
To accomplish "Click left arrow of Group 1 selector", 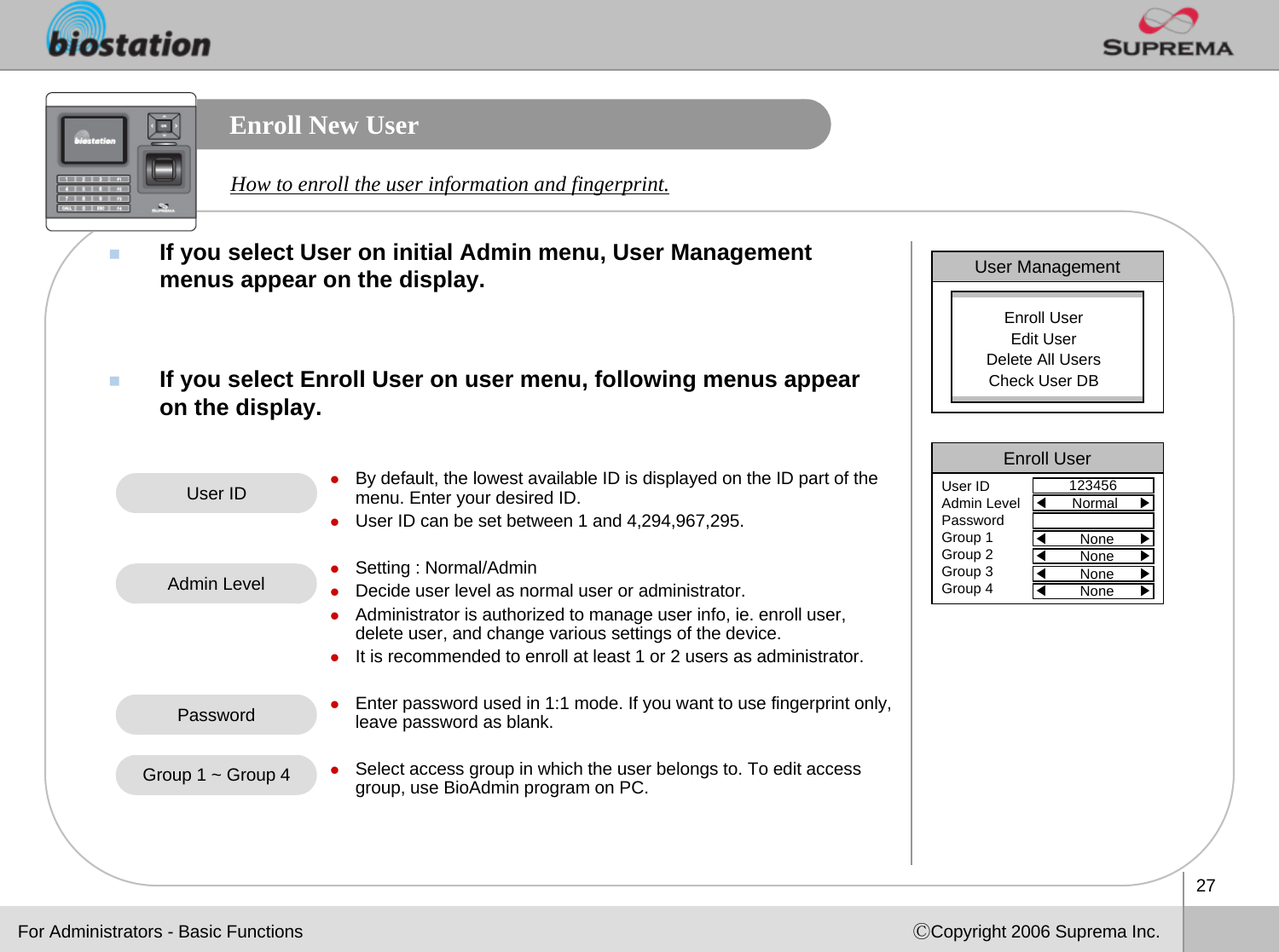I will 1040,539.
